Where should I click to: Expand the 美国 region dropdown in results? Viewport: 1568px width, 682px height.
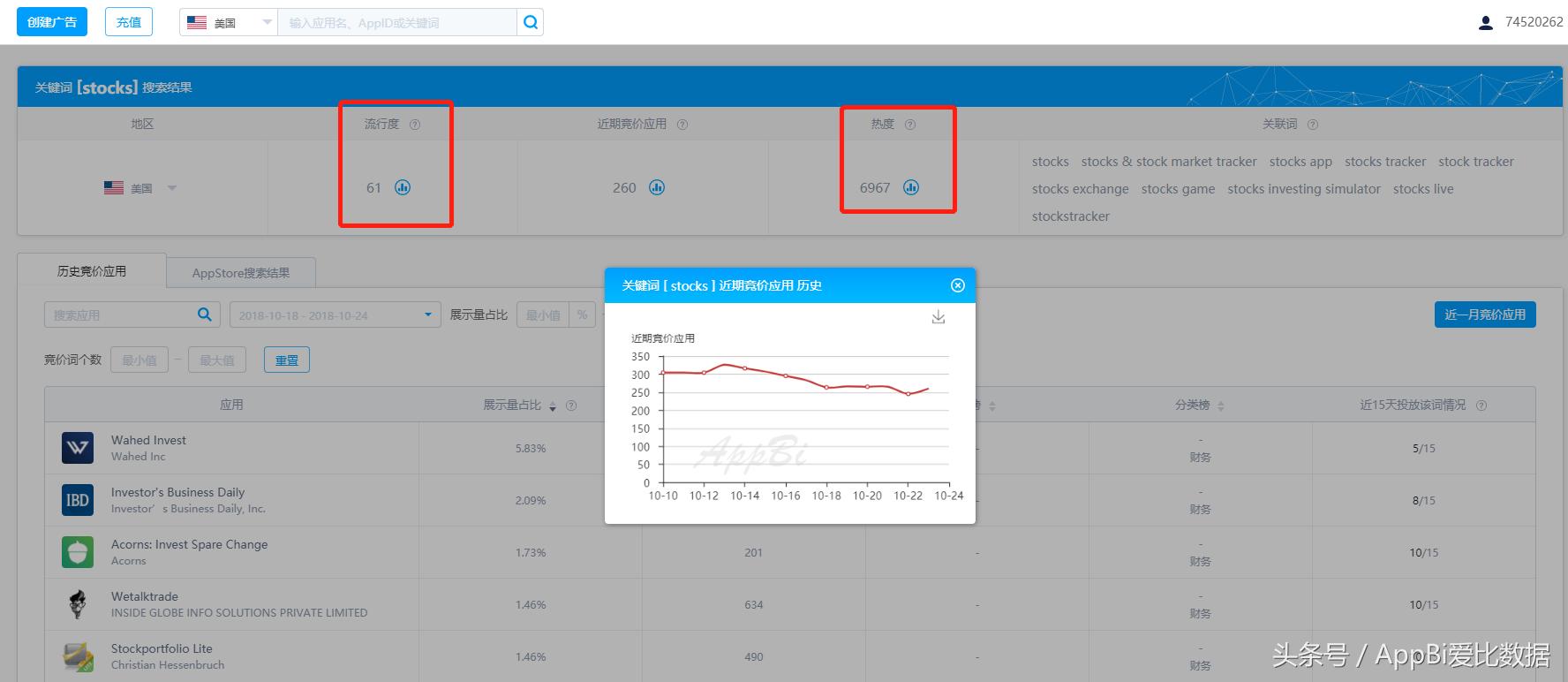pos(172,188)
